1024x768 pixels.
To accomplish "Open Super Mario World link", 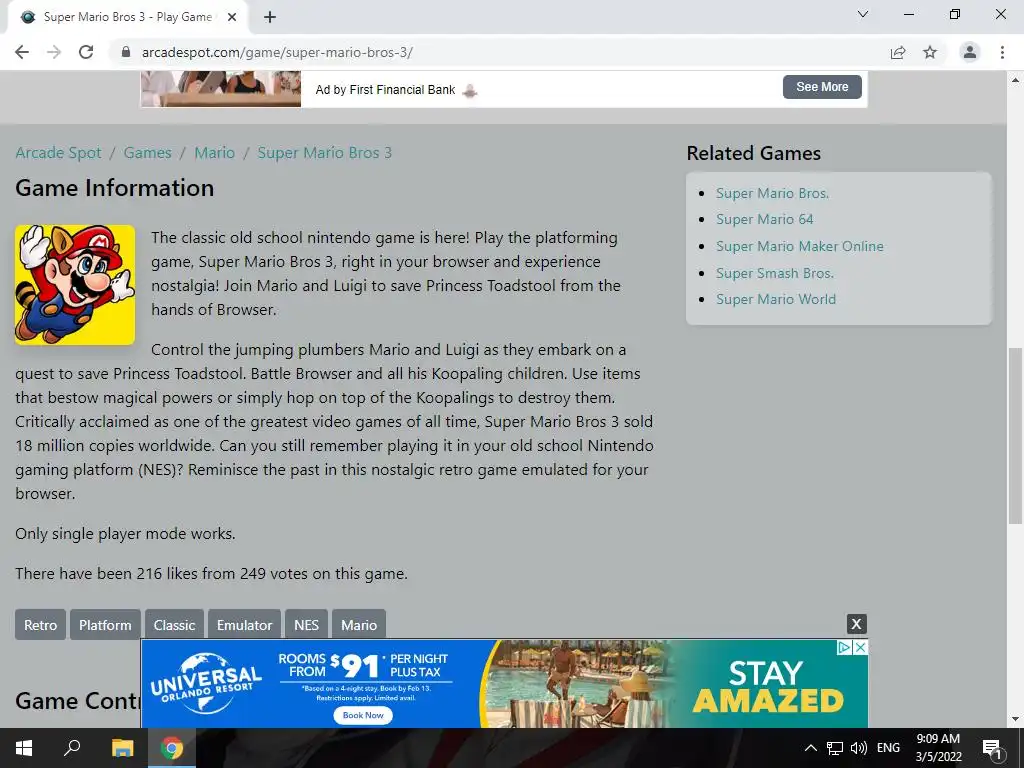I will pyautogui.click(x=776, y=299).
